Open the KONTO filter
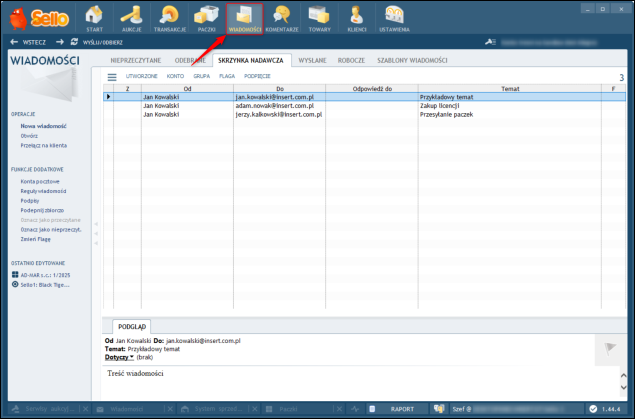 point(175,76)
